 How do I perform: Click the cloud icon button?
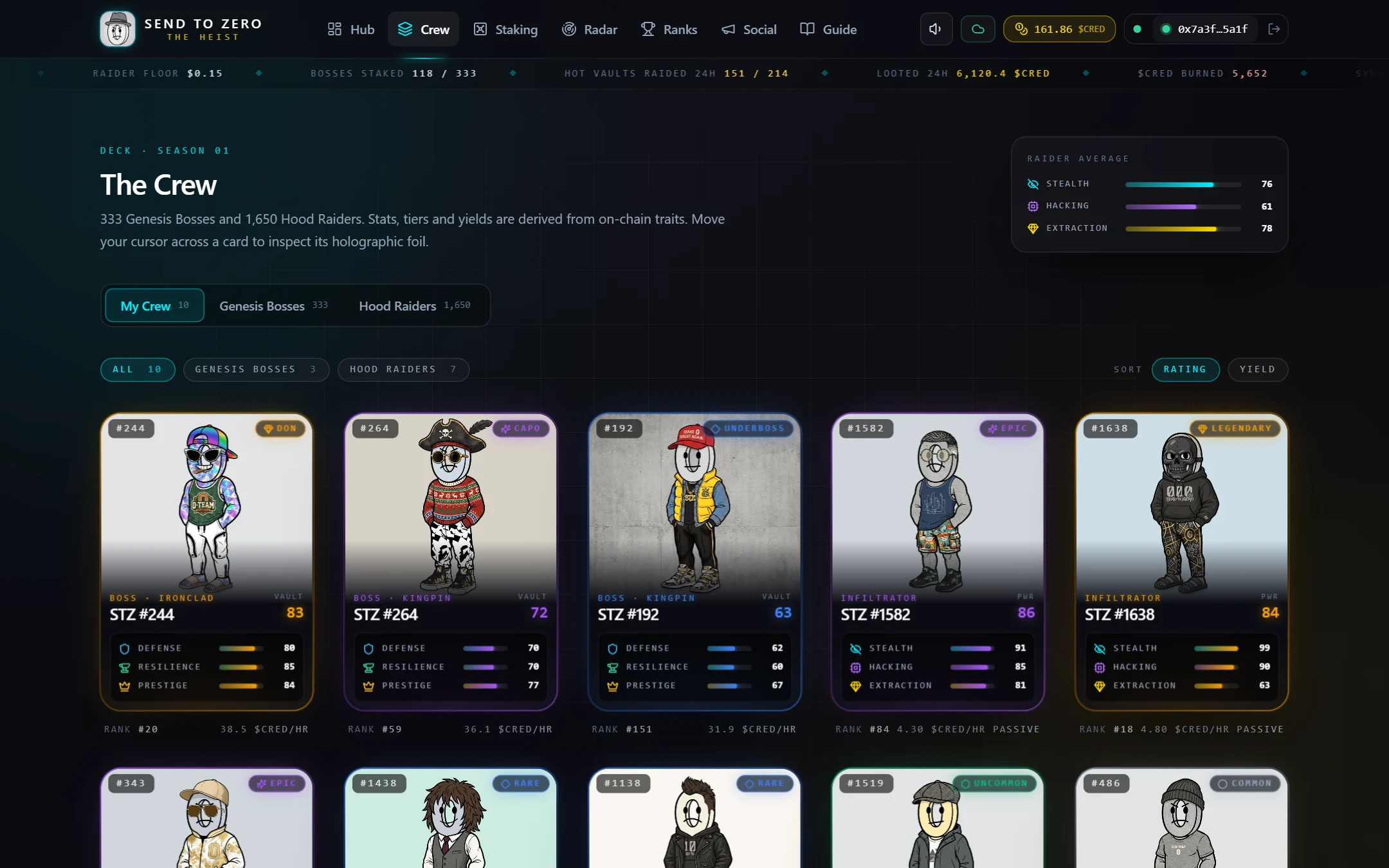[977, 29]
